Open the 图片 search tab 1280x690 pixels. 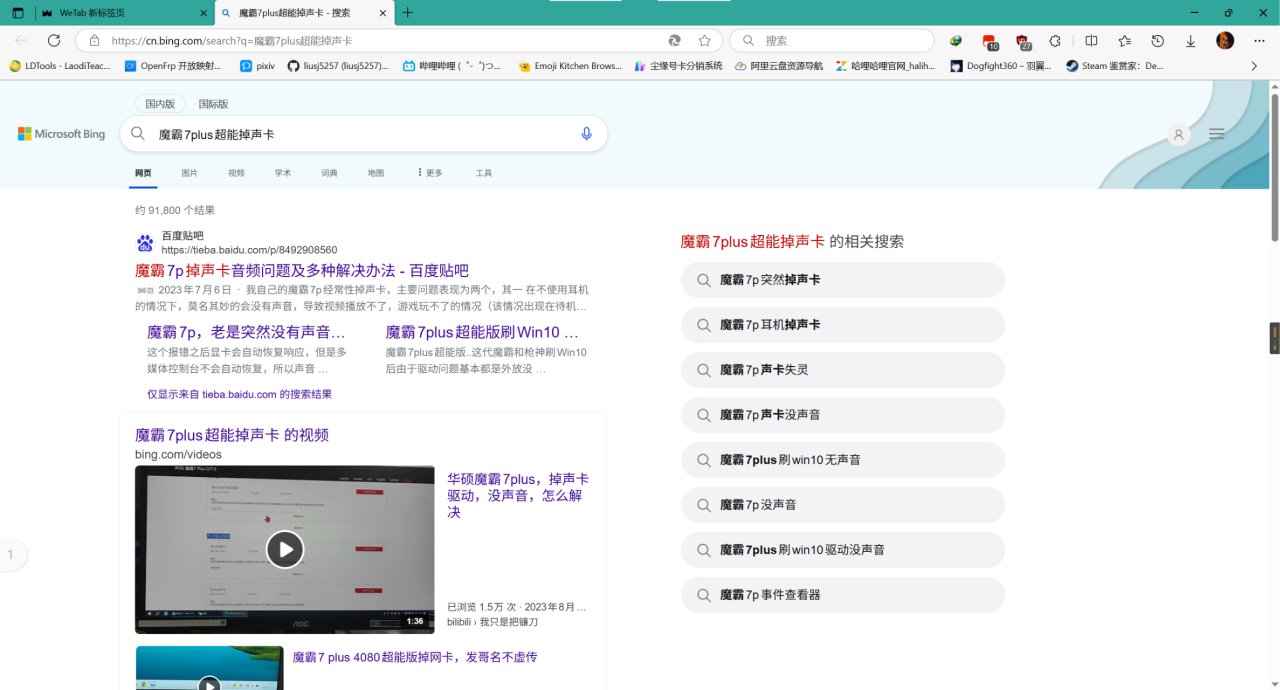(189, 173)
